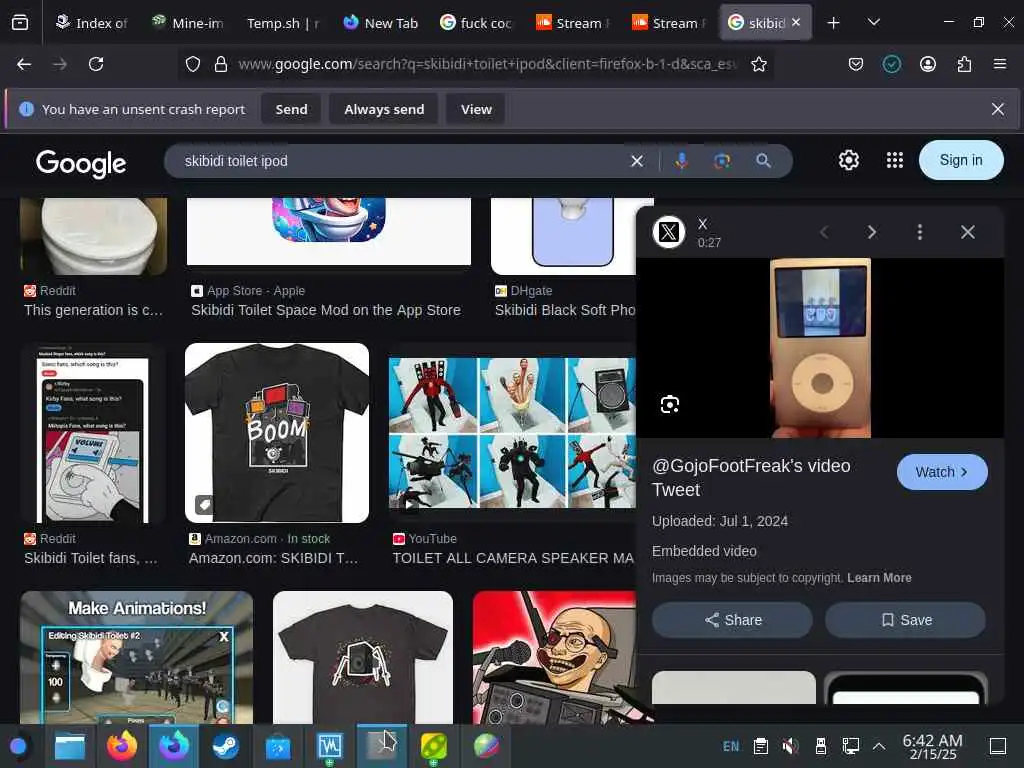View the unsent crash report

point(476,109)
